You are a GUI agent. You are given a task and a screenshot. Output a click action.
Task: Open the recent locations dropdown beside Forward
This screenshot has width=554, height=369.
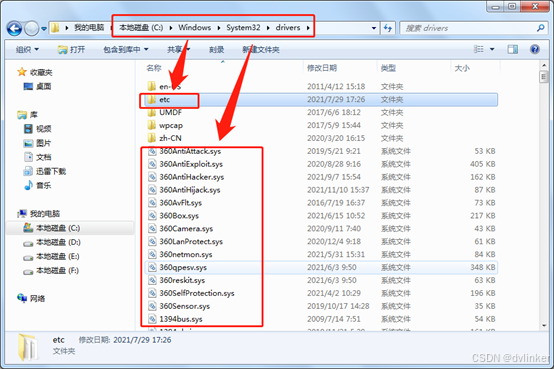[44, 29]
